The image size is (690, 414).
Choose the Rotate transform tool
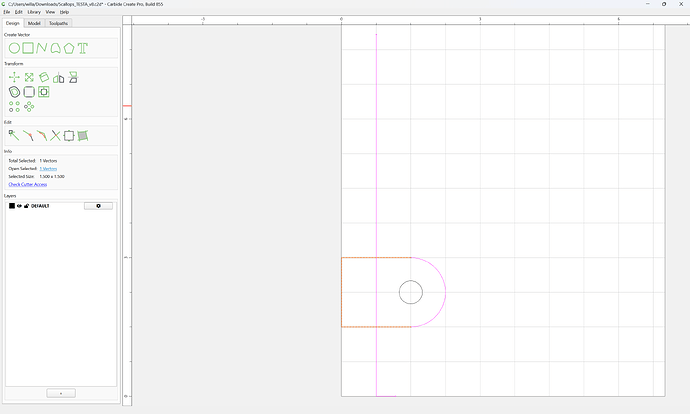pos(44,77)
